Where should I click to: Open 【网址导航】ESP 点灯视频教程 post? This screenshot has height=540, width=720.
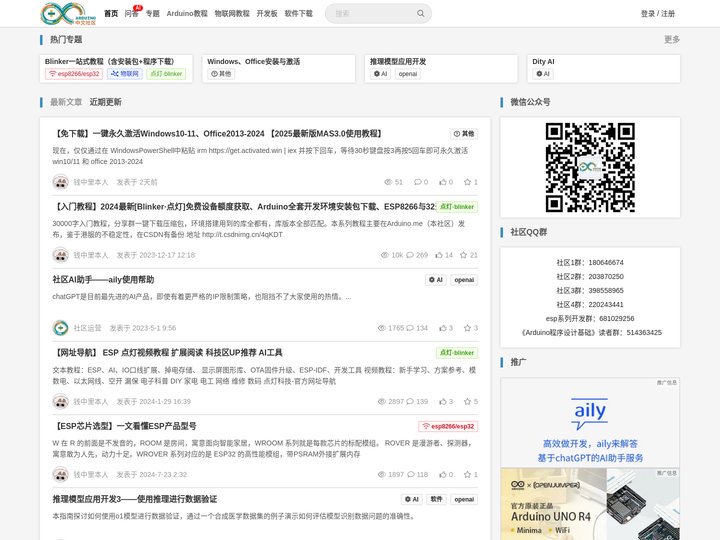(x=168, y=353)
